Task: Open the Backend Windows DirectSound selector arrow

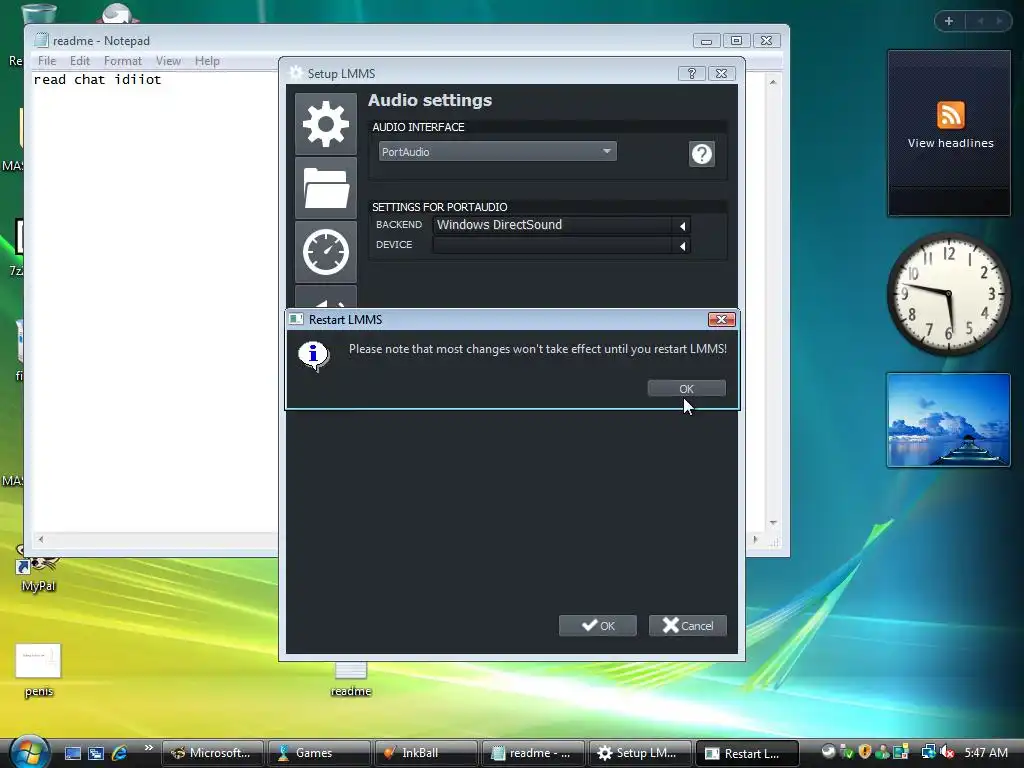Action: [682, 226]
